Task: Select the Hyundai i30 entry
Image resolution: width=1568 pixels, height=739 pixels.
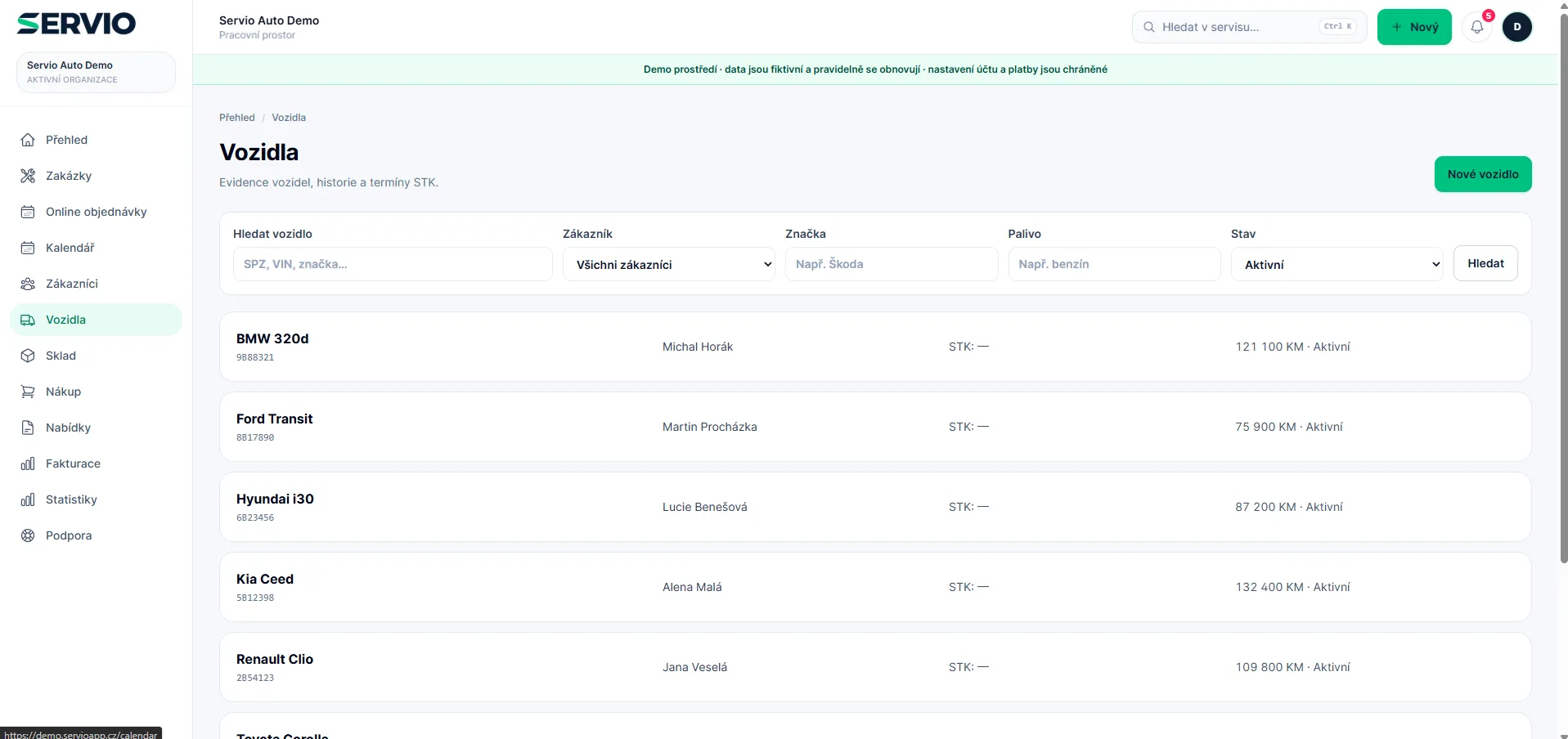Action: point(875,507)
